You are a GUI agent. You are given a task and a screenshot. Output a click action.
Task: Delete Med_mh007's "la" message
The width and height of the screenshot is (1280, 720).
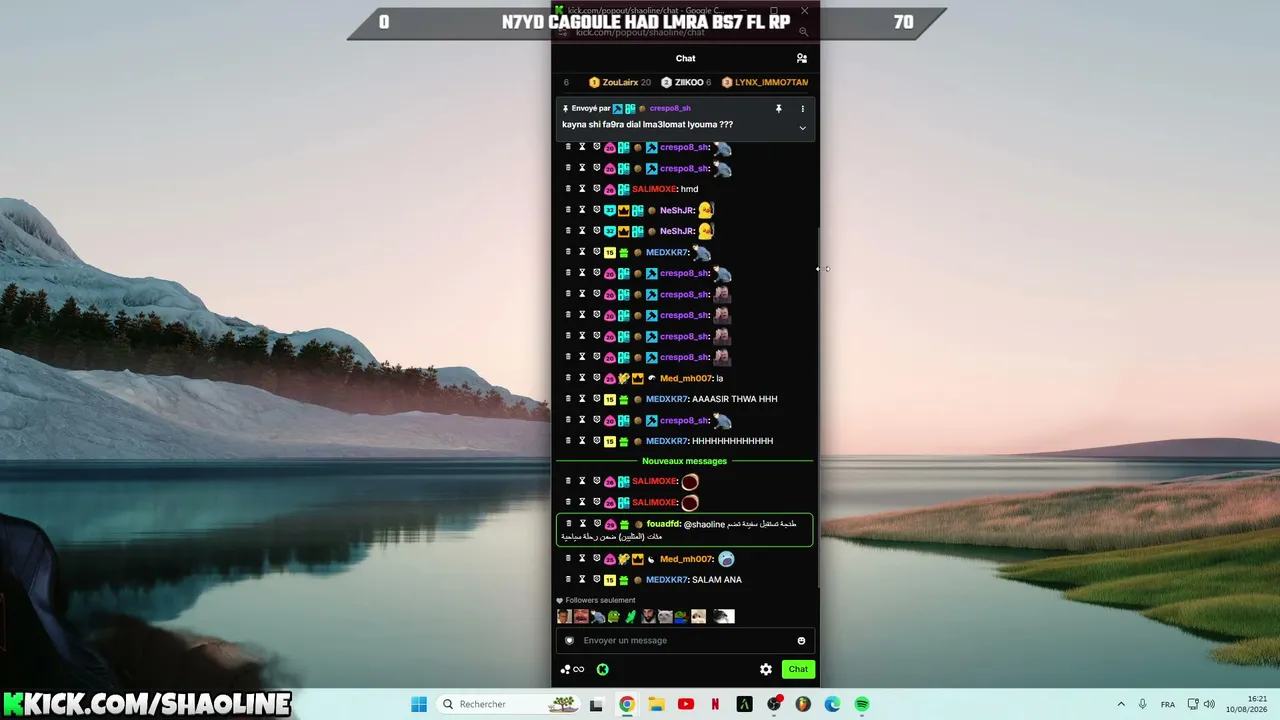coord(568,378)
